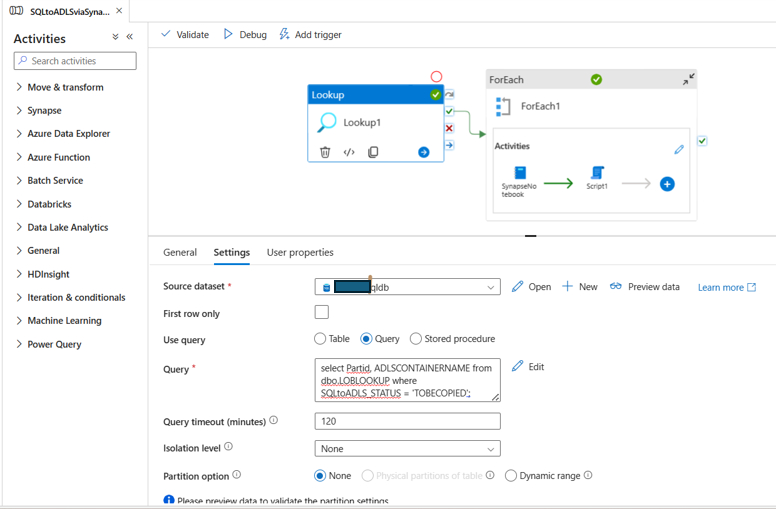Click Lookup success output green check connector

[x=449, y=111]
